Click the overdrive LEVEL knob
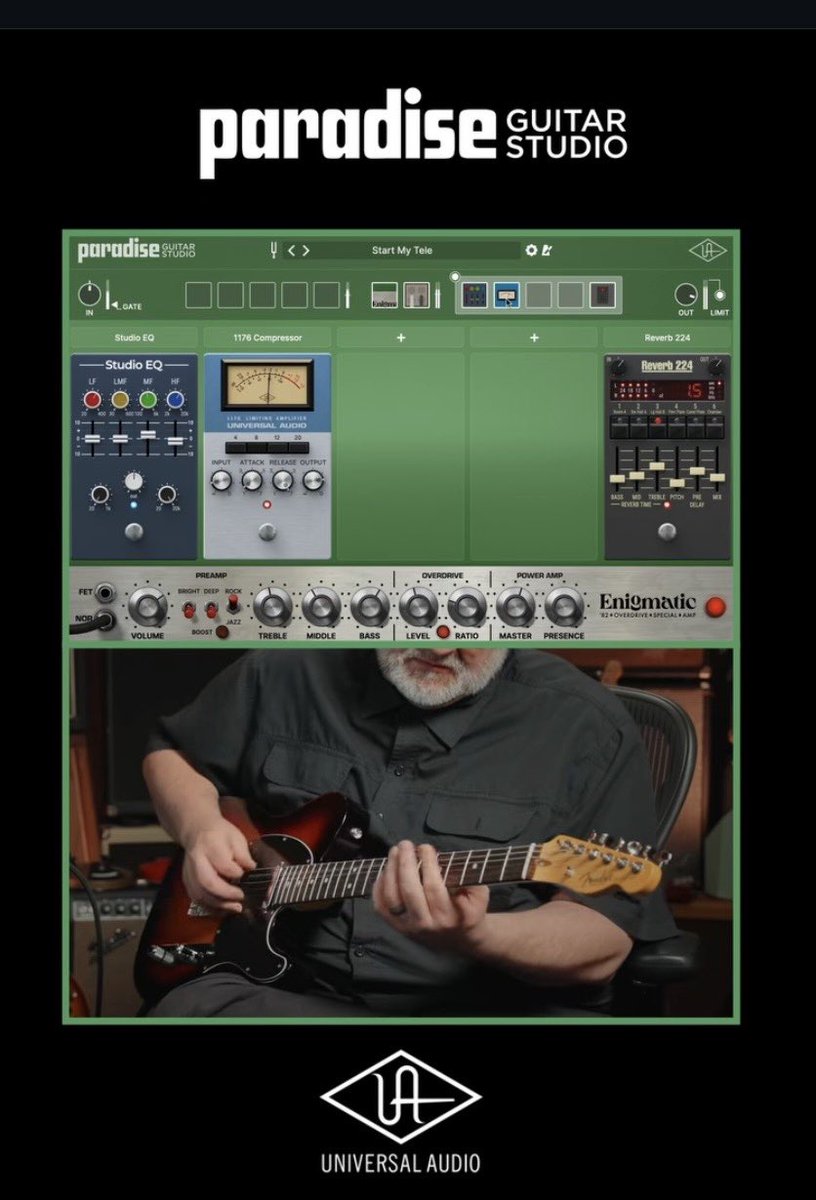Viewport: 816px width, 1200px height. 419,606
